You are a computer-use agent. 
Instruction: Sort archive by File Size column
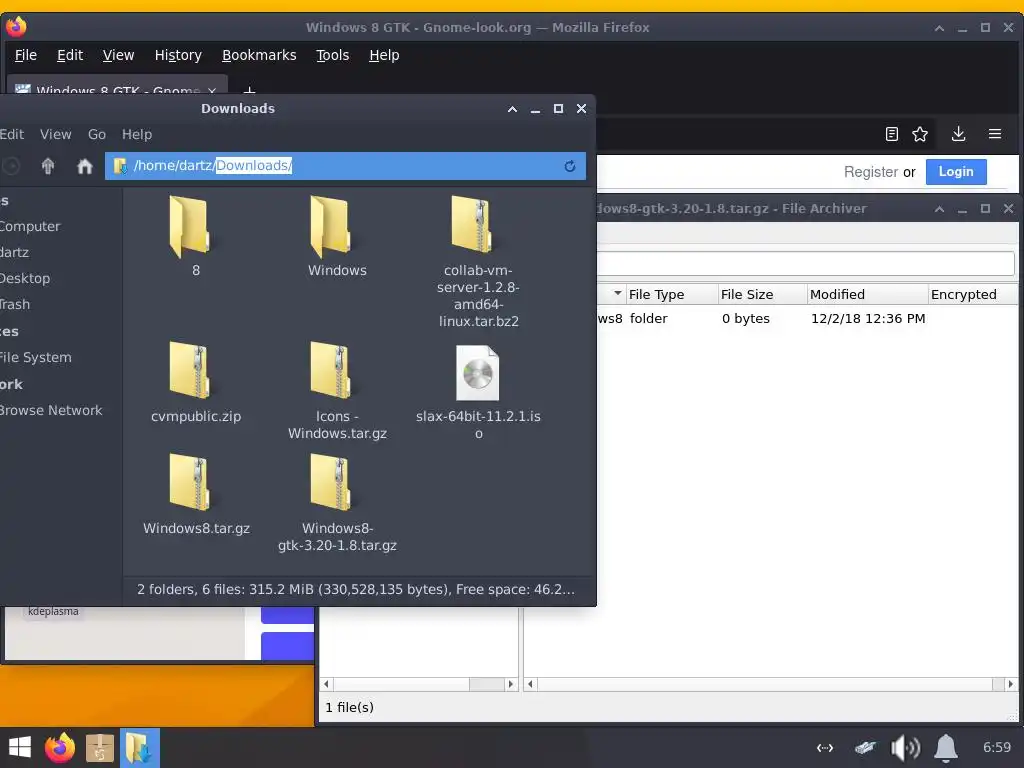click(762, 295)
